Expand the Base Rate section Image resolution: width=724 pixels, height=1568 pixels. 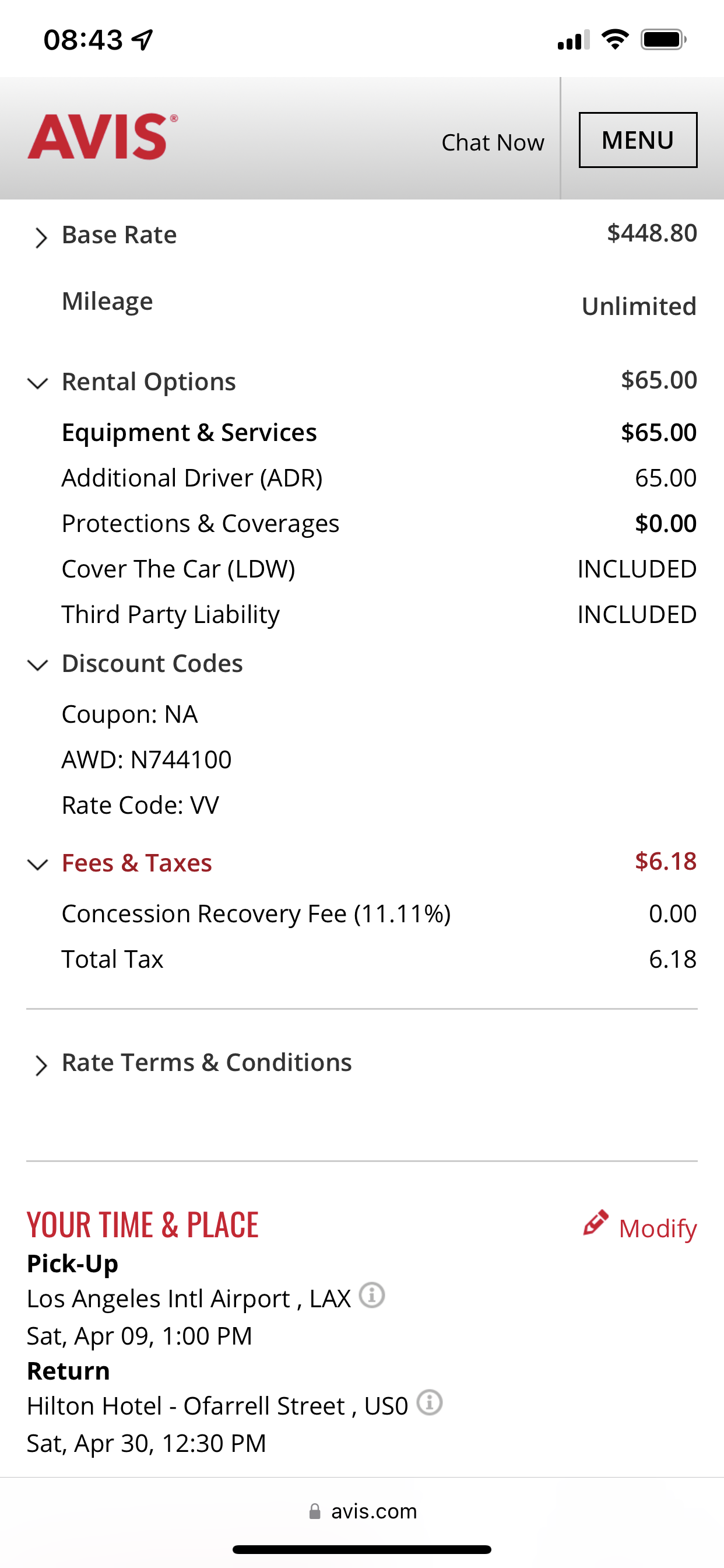[40, 237]
